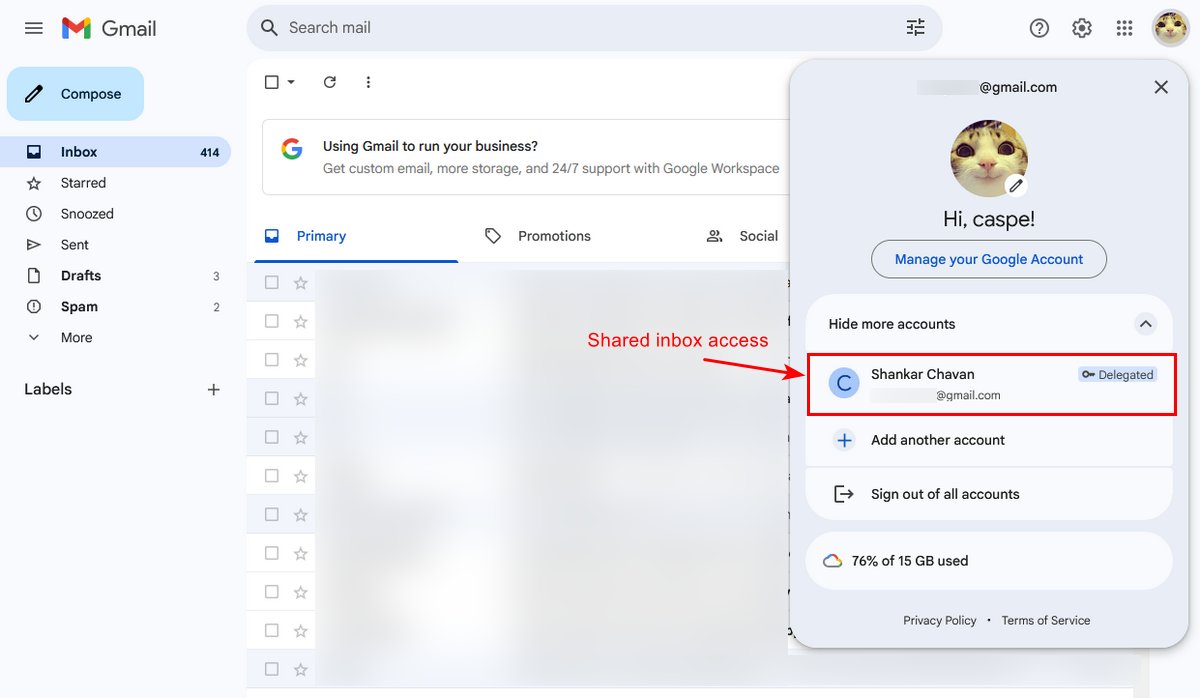Open the Terms of Service link
The width and height of the screenshot is (1200, 698).
[x=1046, y=621]
